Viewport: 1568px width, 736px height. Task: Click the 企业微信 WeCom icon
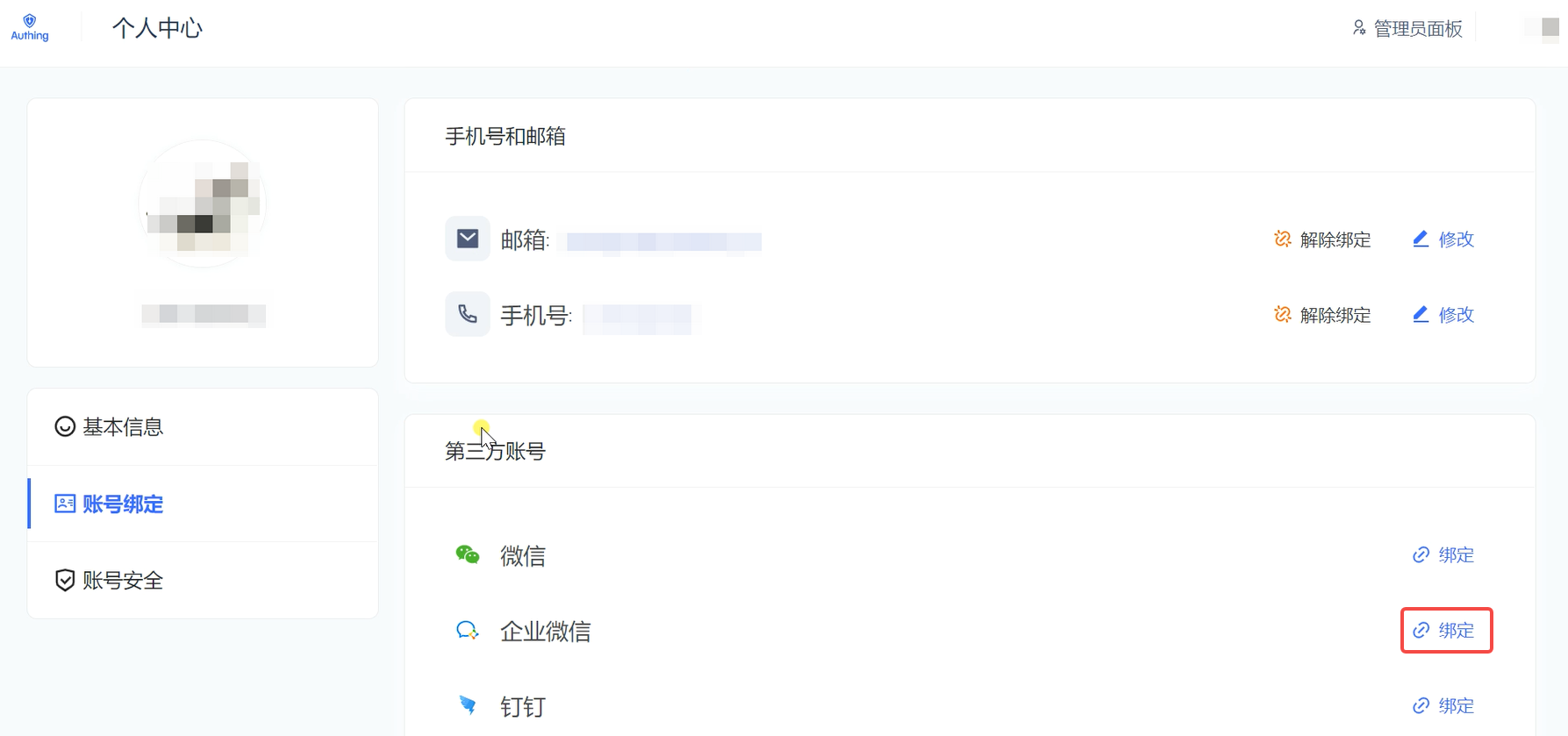click(468, 631)
